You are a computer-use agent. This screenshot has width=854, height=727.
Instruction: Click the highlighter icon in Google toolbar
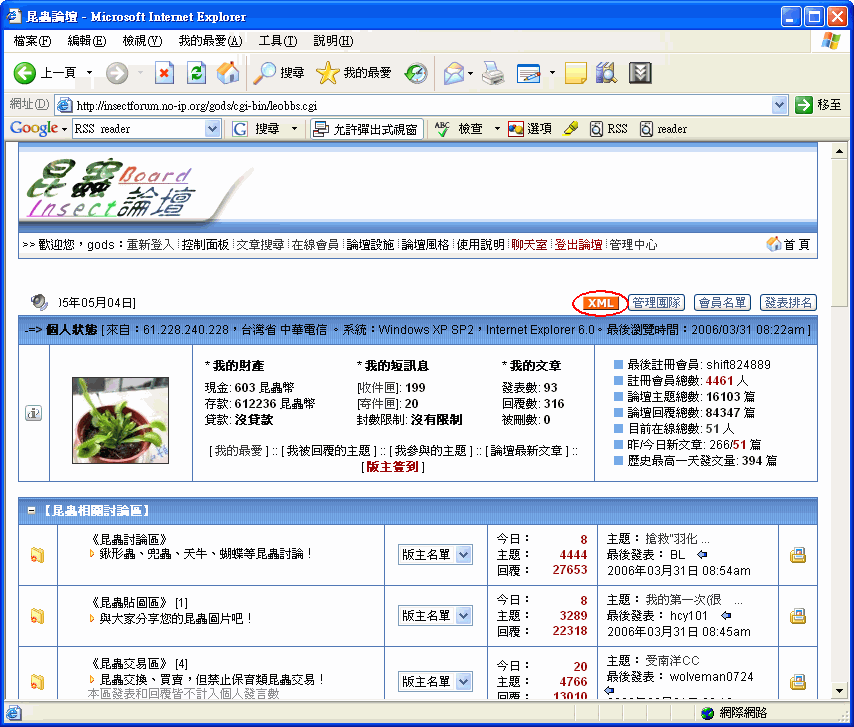click(571, 129)
